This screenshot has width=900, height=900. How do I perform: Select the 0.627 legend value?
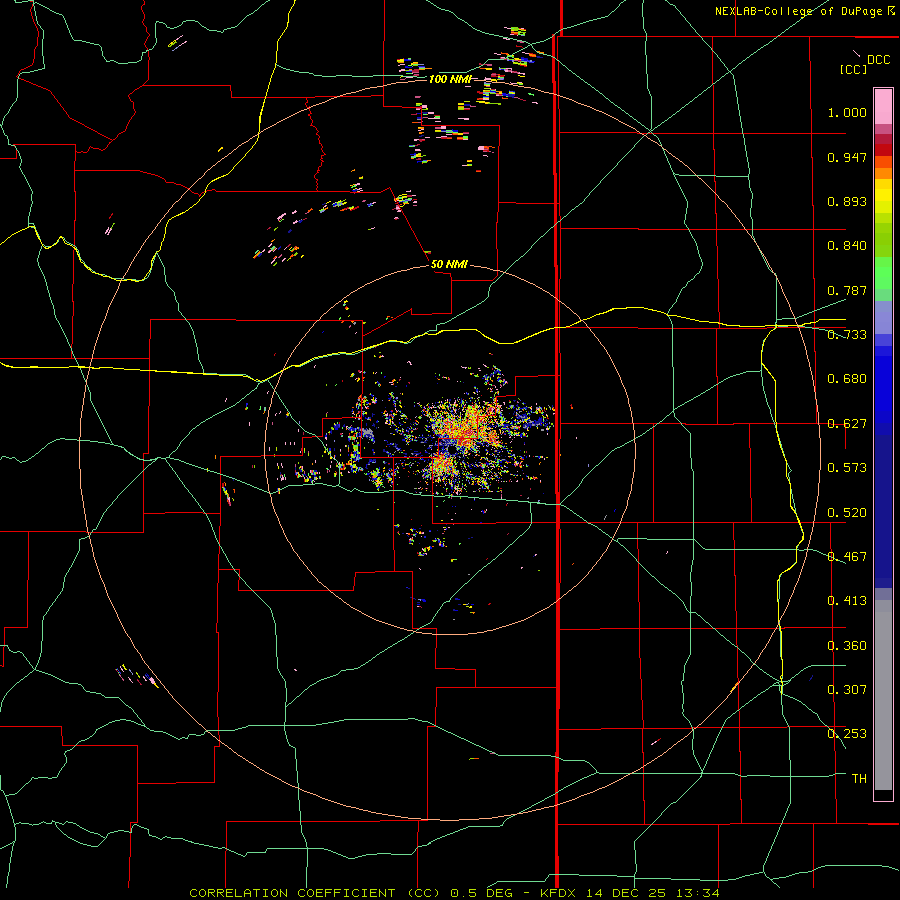coord(847,424)
